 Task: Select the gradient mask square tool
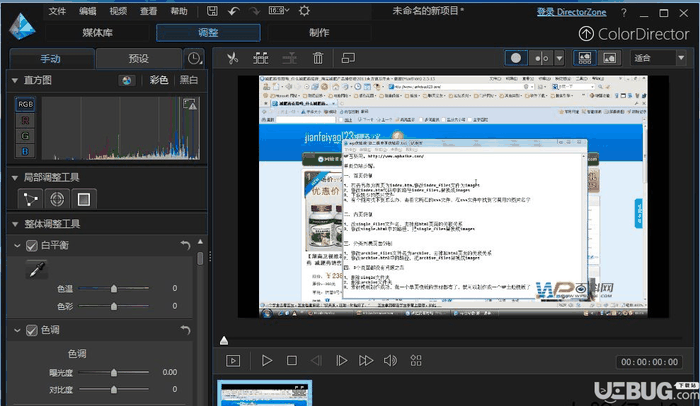coord(84,199)
